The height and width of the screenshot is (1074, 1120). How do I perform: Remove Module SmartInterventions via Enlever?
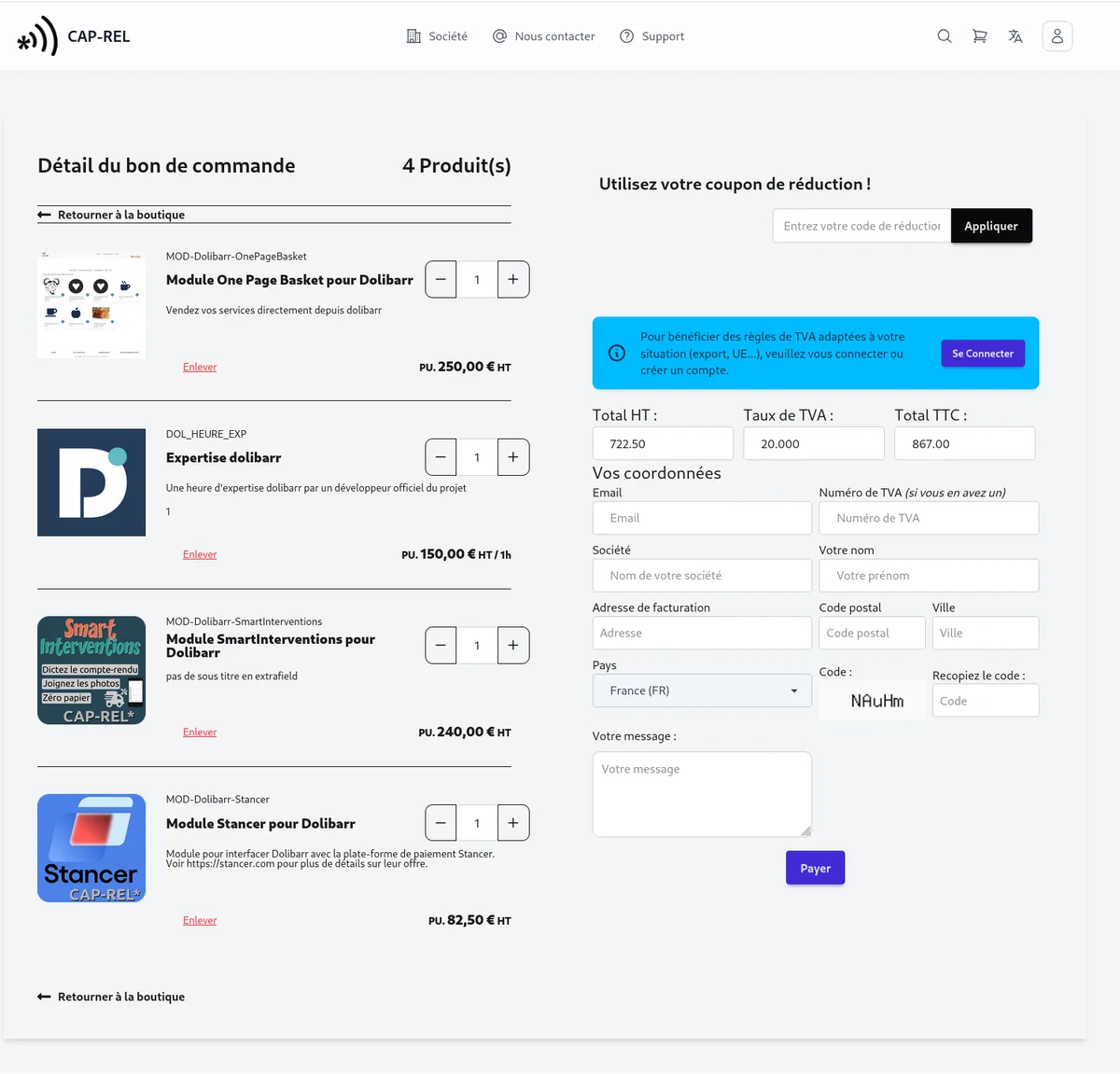pyautogui.click(x=200, y=732)
